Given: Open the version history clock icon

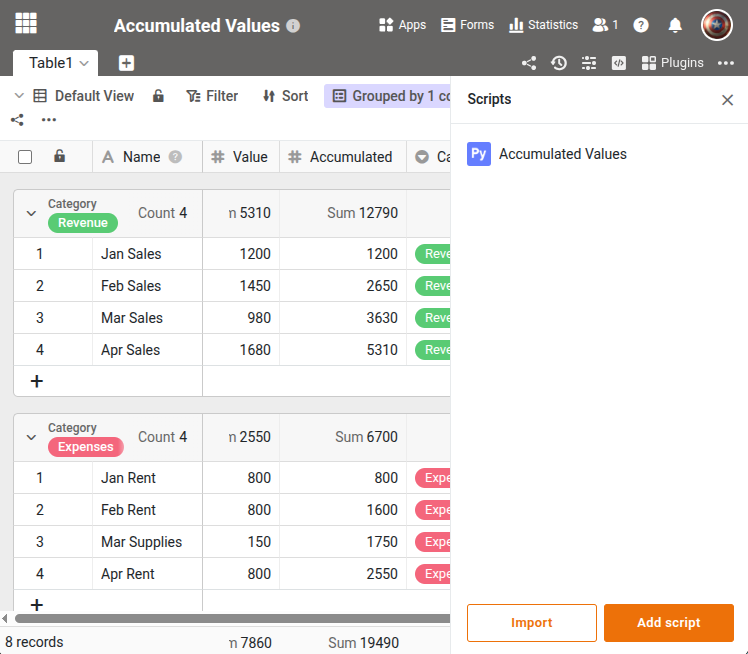Looking at the screenshot, I should tap(559, 63).
